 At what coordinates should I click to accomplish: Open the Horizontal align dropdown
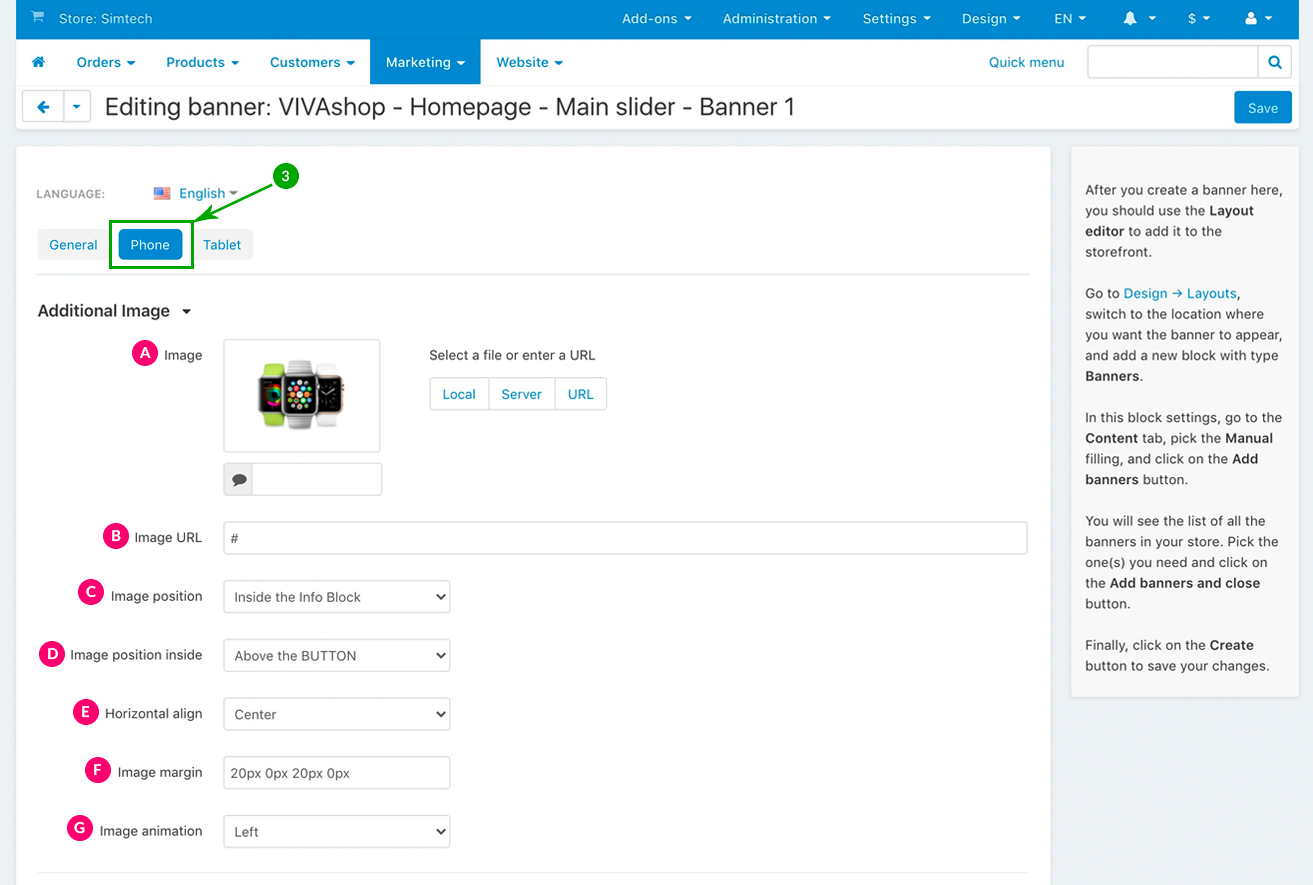click(x=336, y=715)
